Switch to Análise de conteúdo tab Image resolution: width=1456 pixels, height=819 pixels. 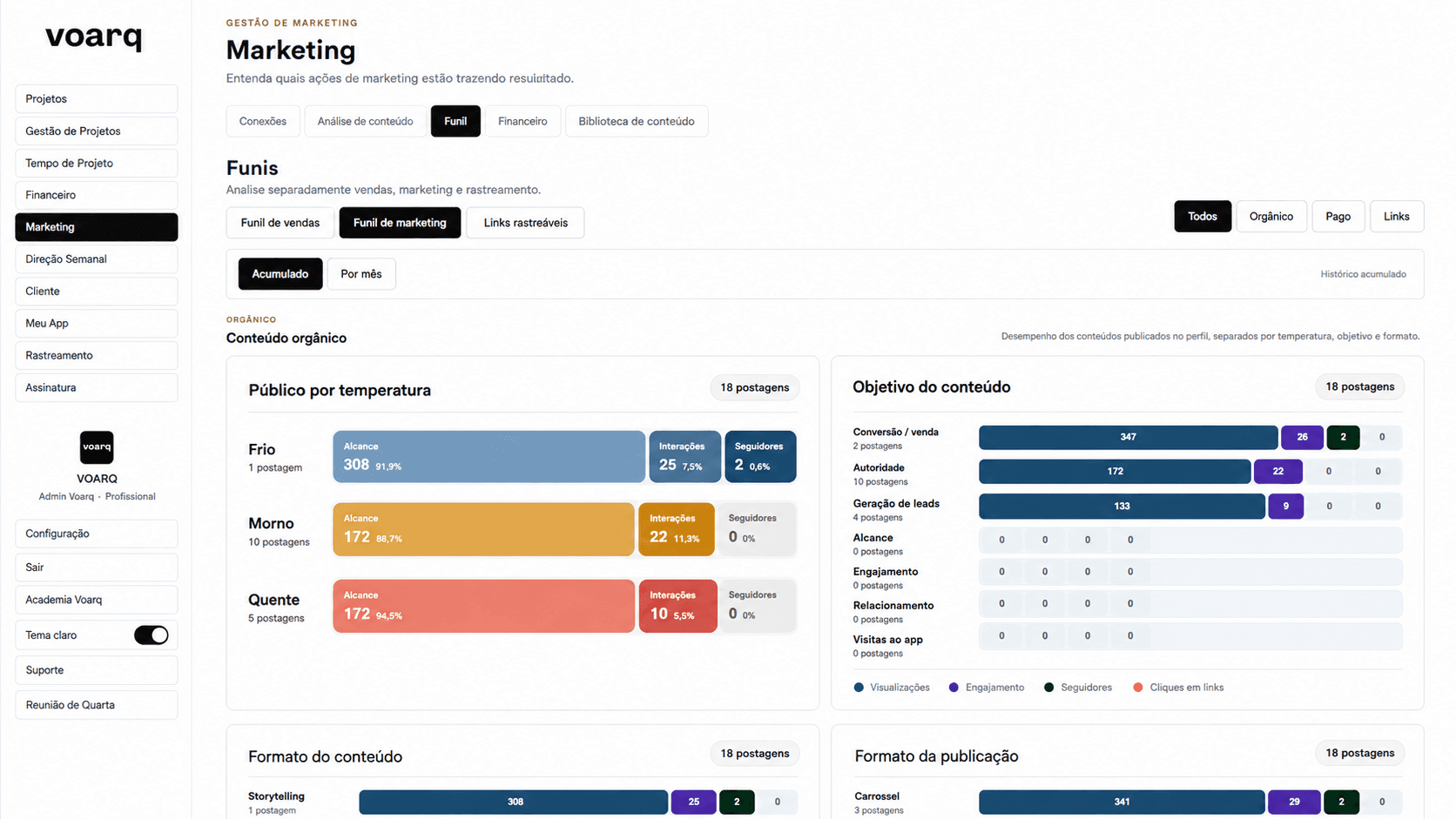pyautogui.click(x=366, y=121)
